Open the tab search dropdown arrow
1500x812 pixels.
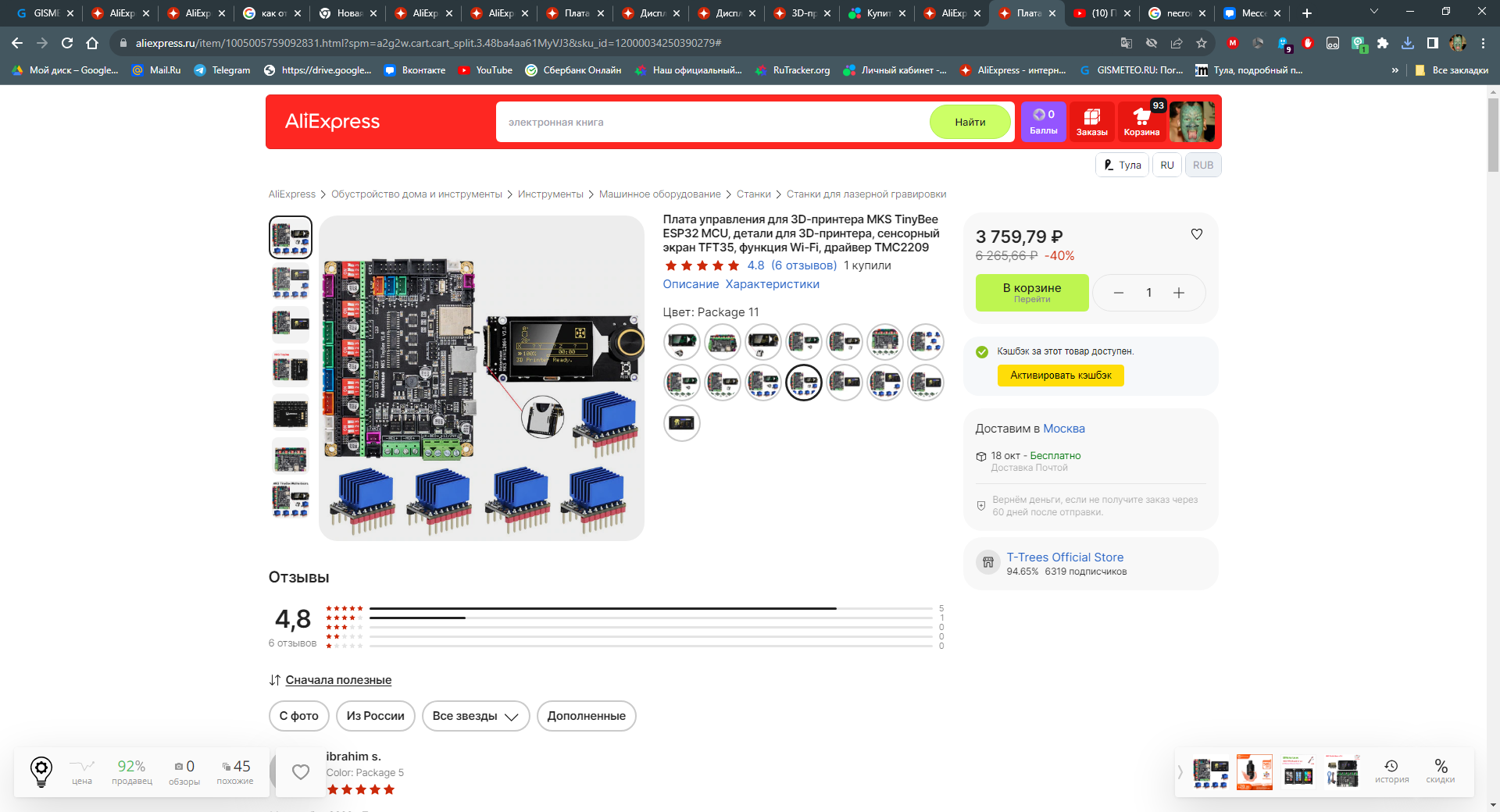tap(1374, 12)
